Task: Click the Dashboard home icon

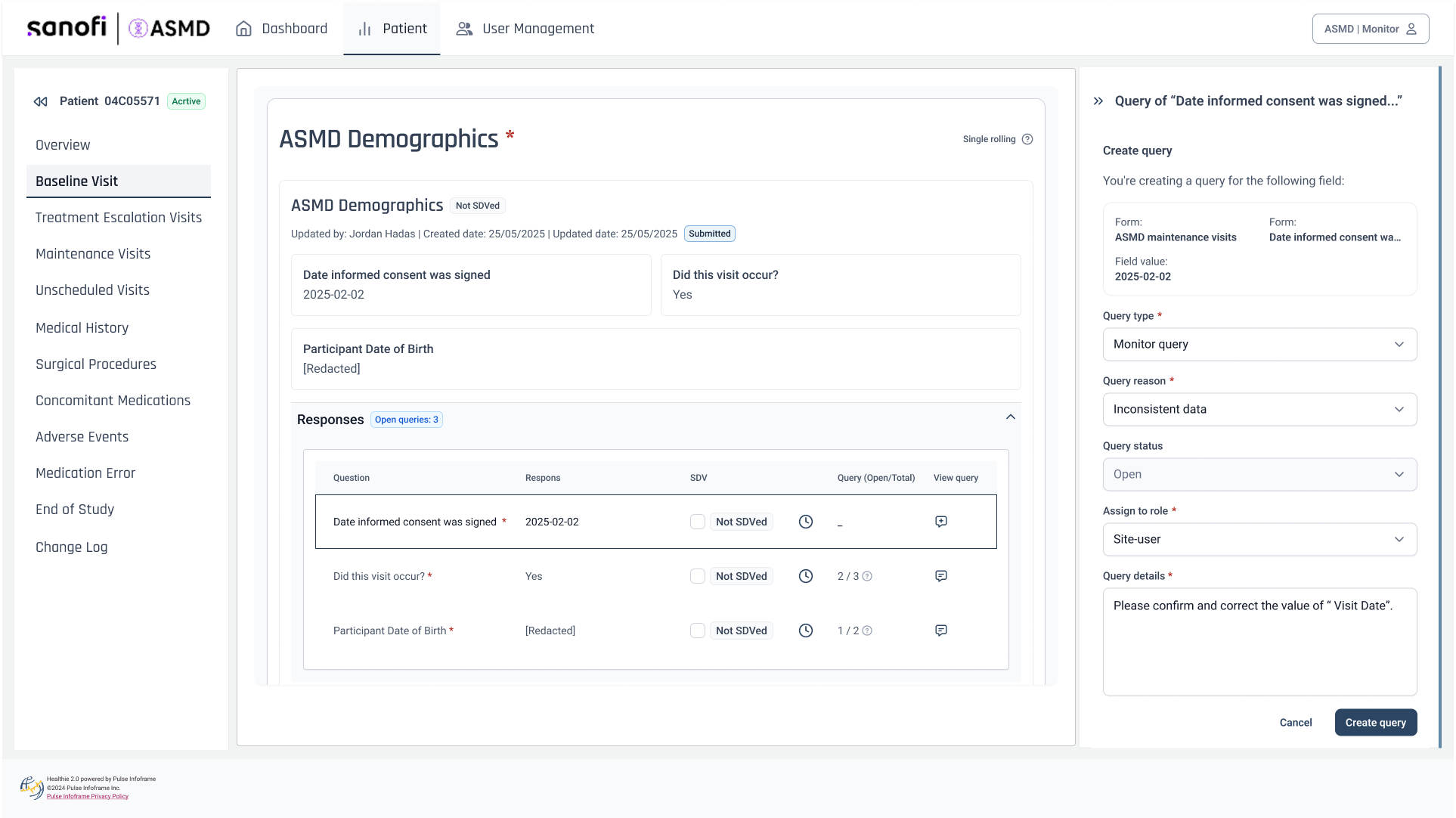Action: pyautogui.click(x=243, y=29)
